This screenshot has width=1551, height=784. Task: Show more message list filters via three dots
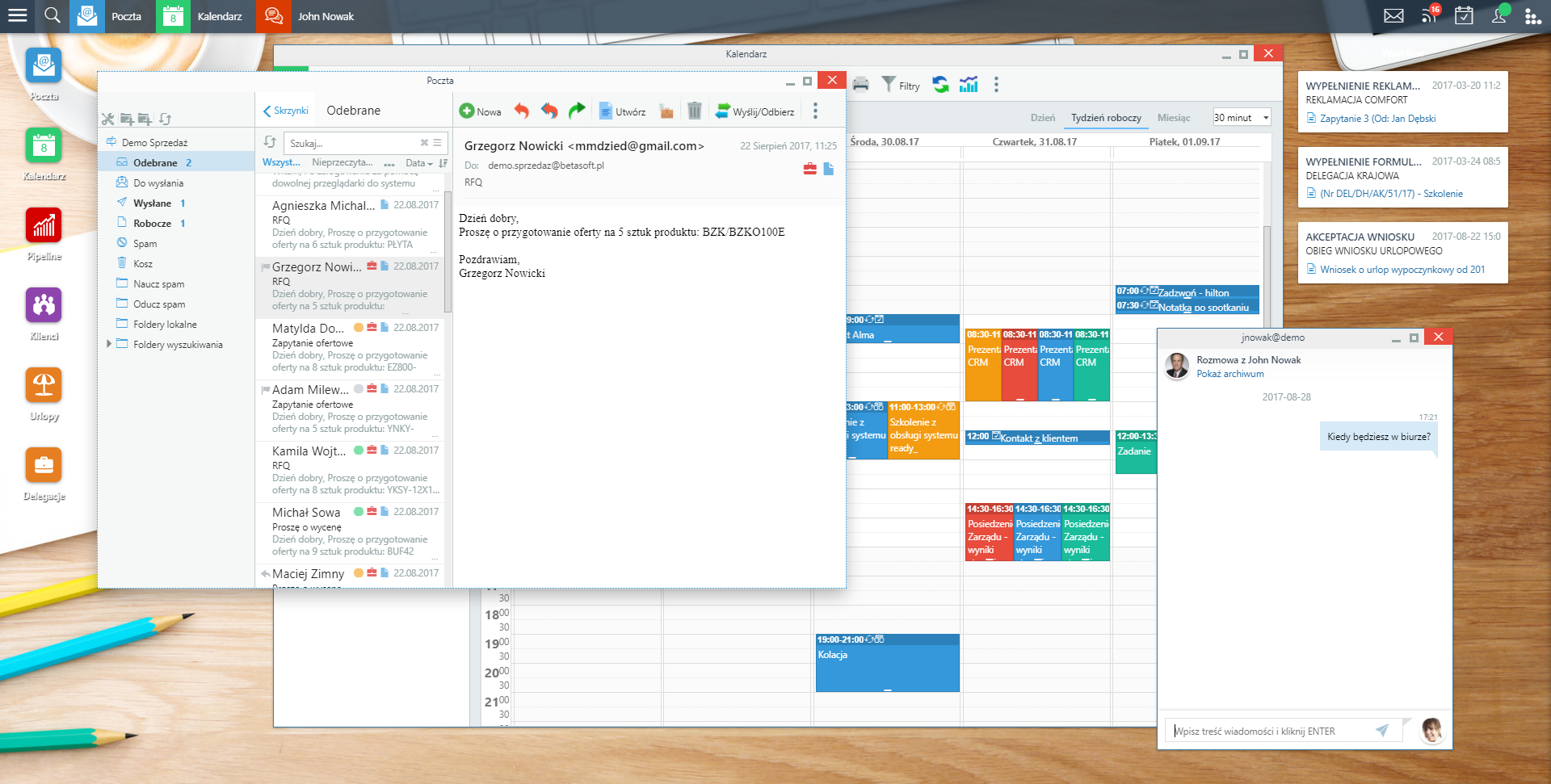[389, 164]
